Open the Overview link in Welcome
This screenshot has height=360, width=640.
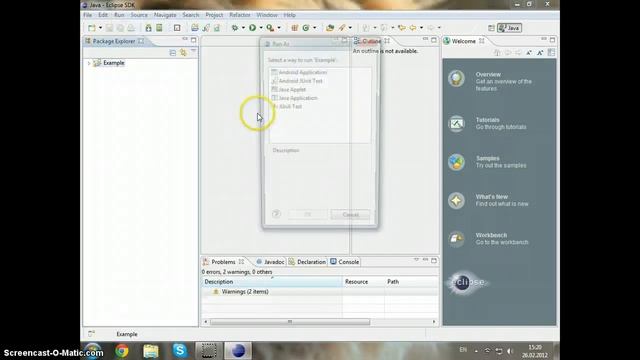(488, 74)
